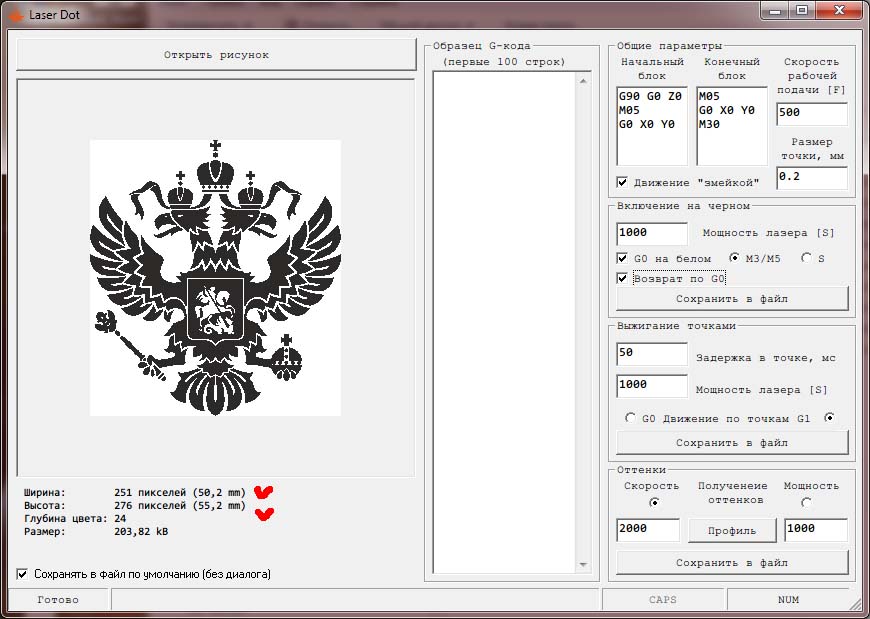Edit dot delay field showing 50
870x619 pixels.
click(652, 353)
